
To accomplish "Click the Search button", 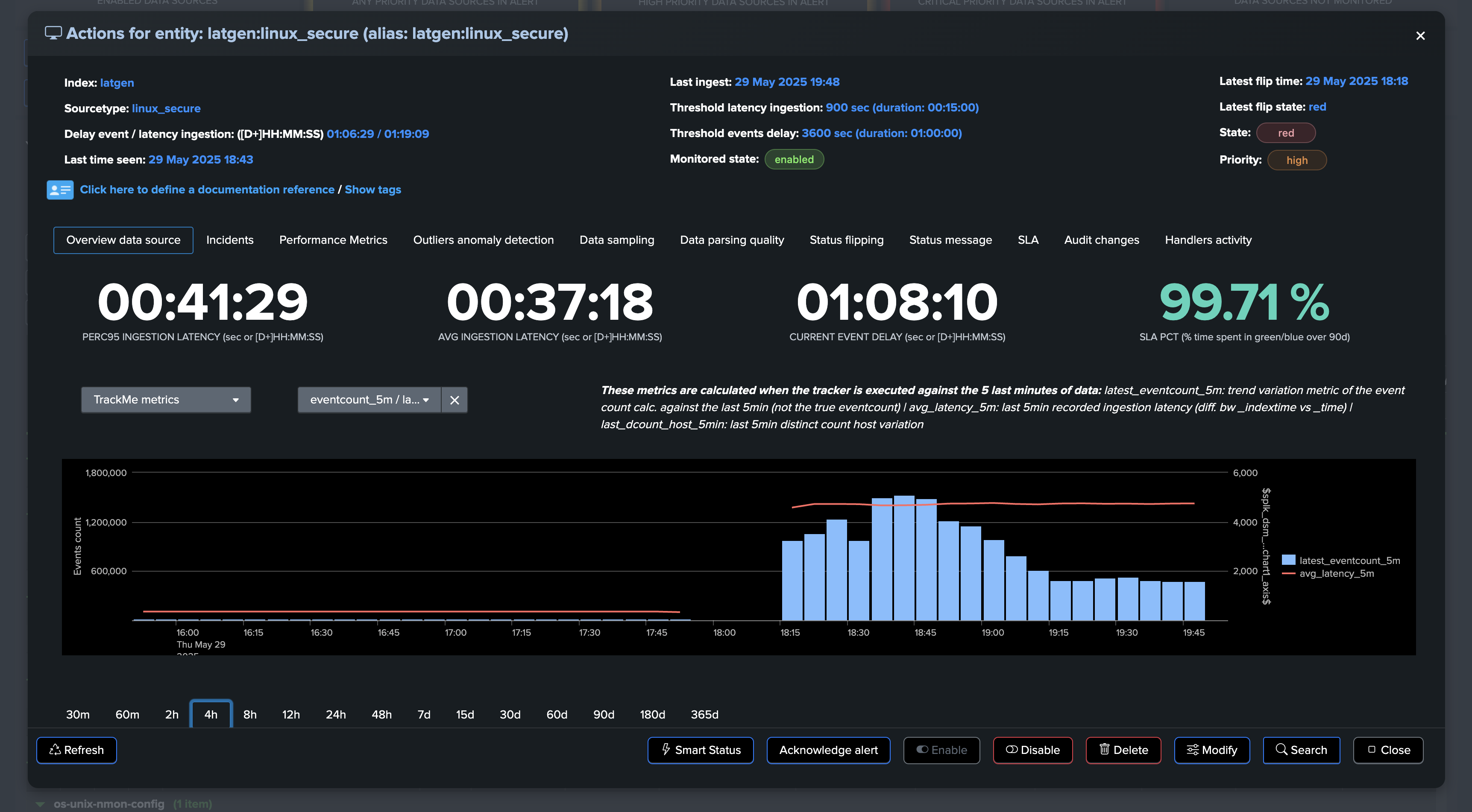I will [1301, 750].
